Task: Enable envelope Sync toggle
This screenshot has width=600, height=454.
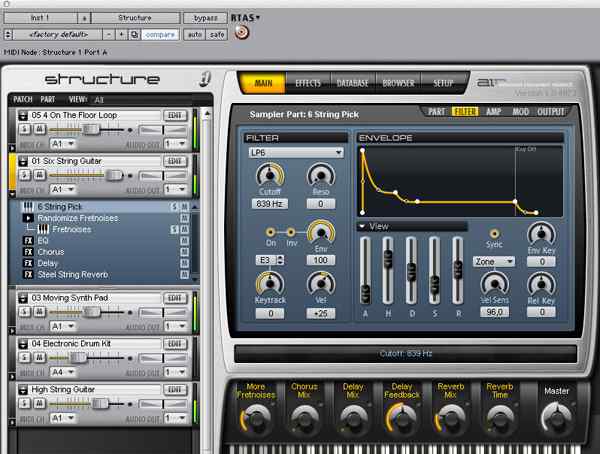Action: 492,232
